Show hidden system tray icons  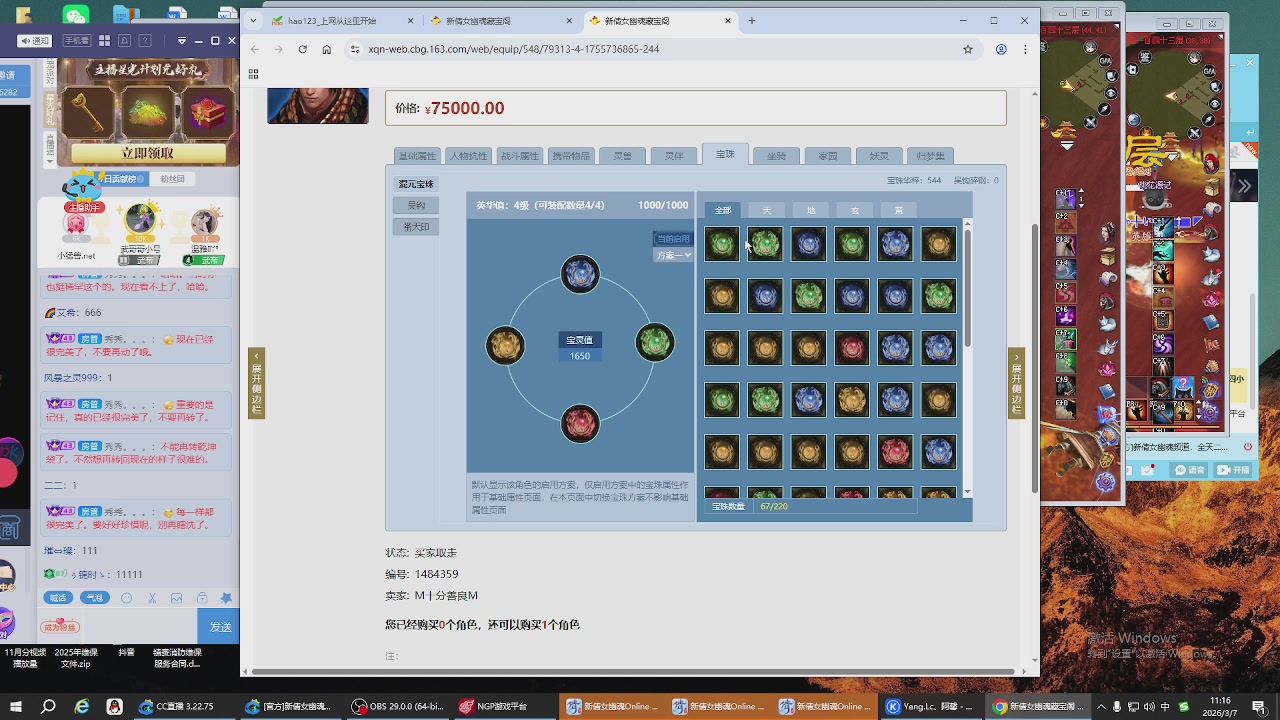[x=1101, y=707]
